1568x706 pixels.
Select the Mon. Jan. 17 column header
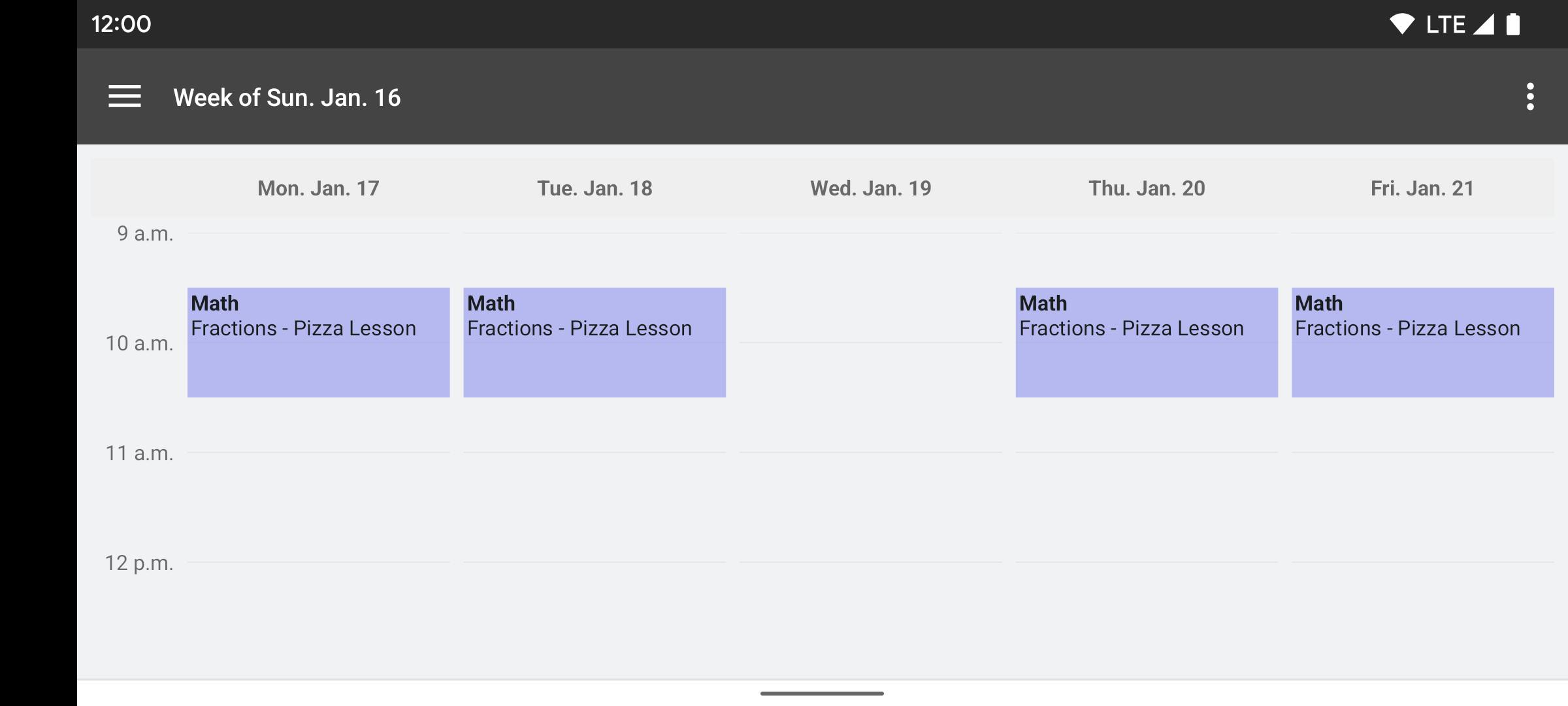coord(318,188)
